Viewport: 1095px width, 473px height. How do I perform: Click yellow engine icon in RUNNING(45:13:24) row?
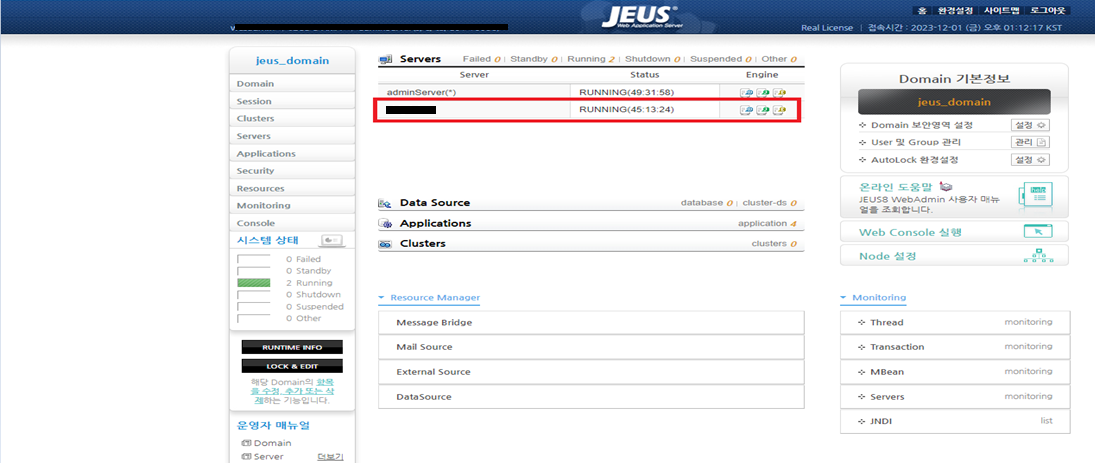click(779, 110)
